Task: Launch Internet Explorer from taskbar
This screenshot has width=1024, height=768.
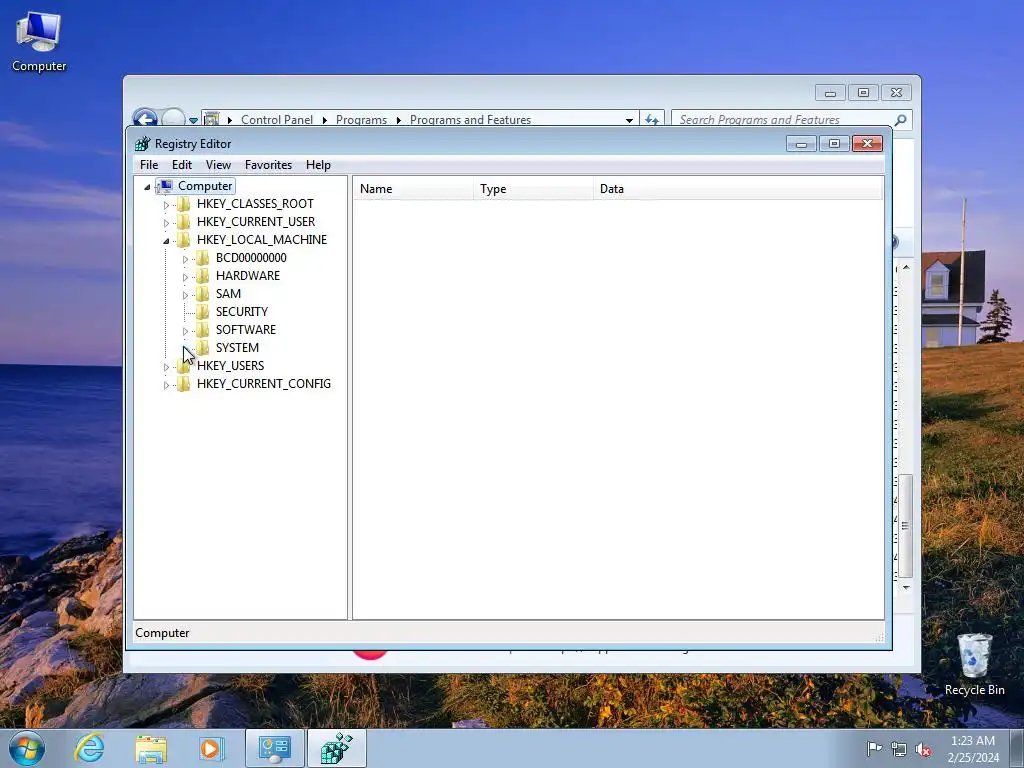Action: [x=89, y=748]
